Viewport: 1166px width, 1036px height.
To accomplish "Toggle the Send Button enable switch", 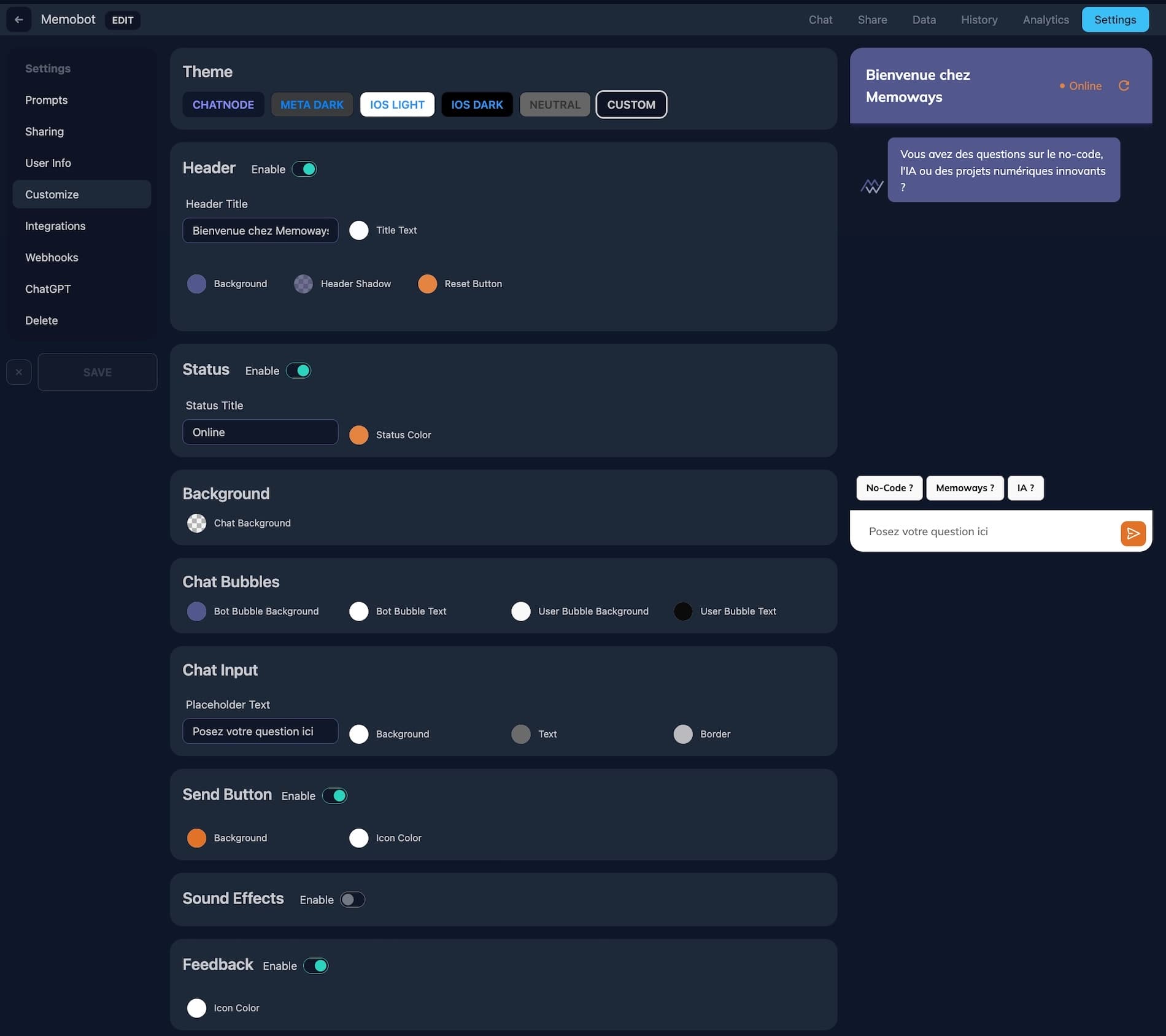I will click(x=335, y=795).
